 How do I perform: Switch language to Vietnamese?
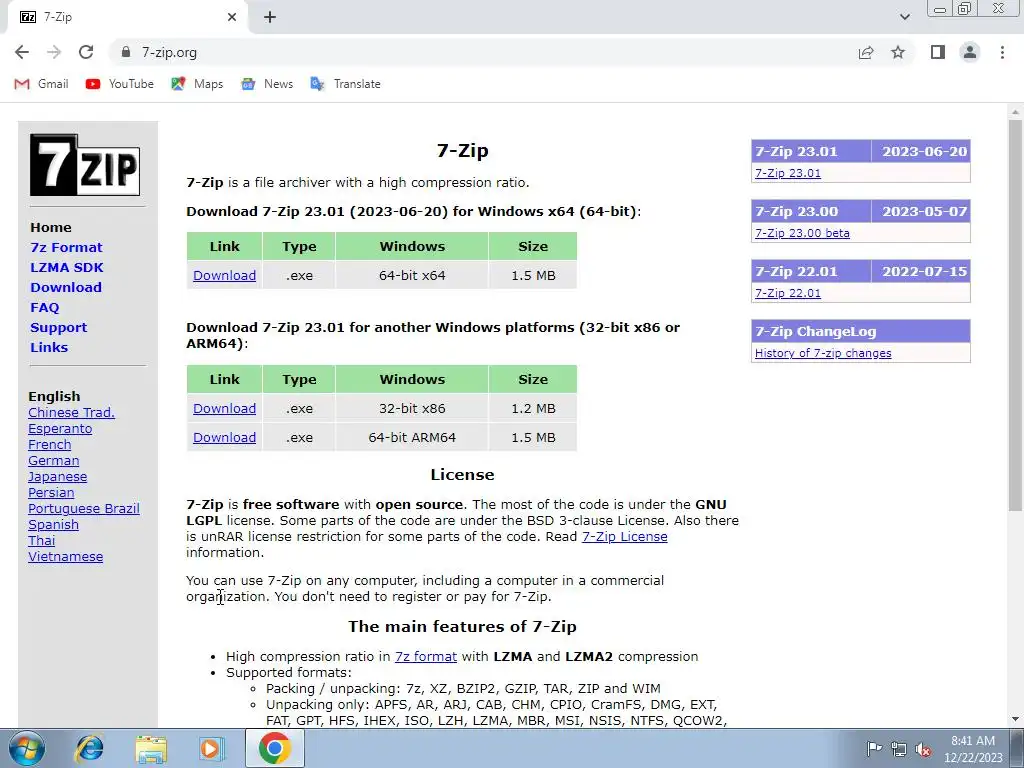click(x=65, y=557)
